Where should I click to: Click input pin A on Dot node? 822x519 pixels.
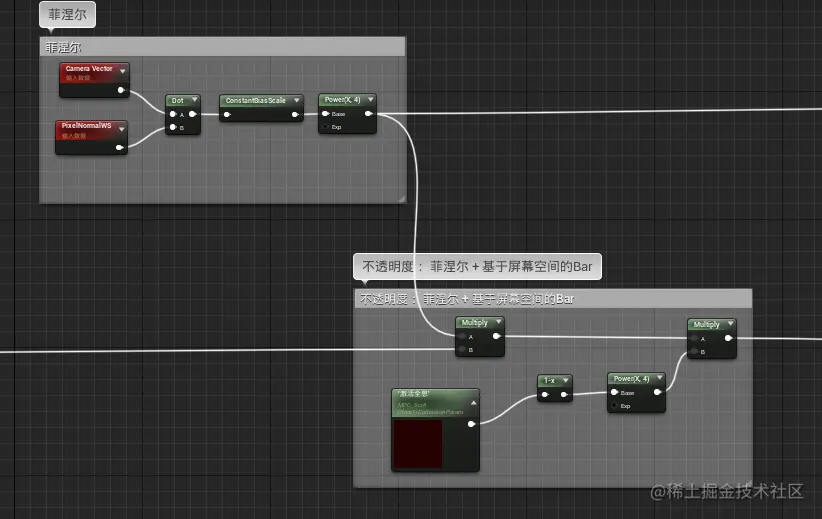pyautogui.click(x=173, y=114)
